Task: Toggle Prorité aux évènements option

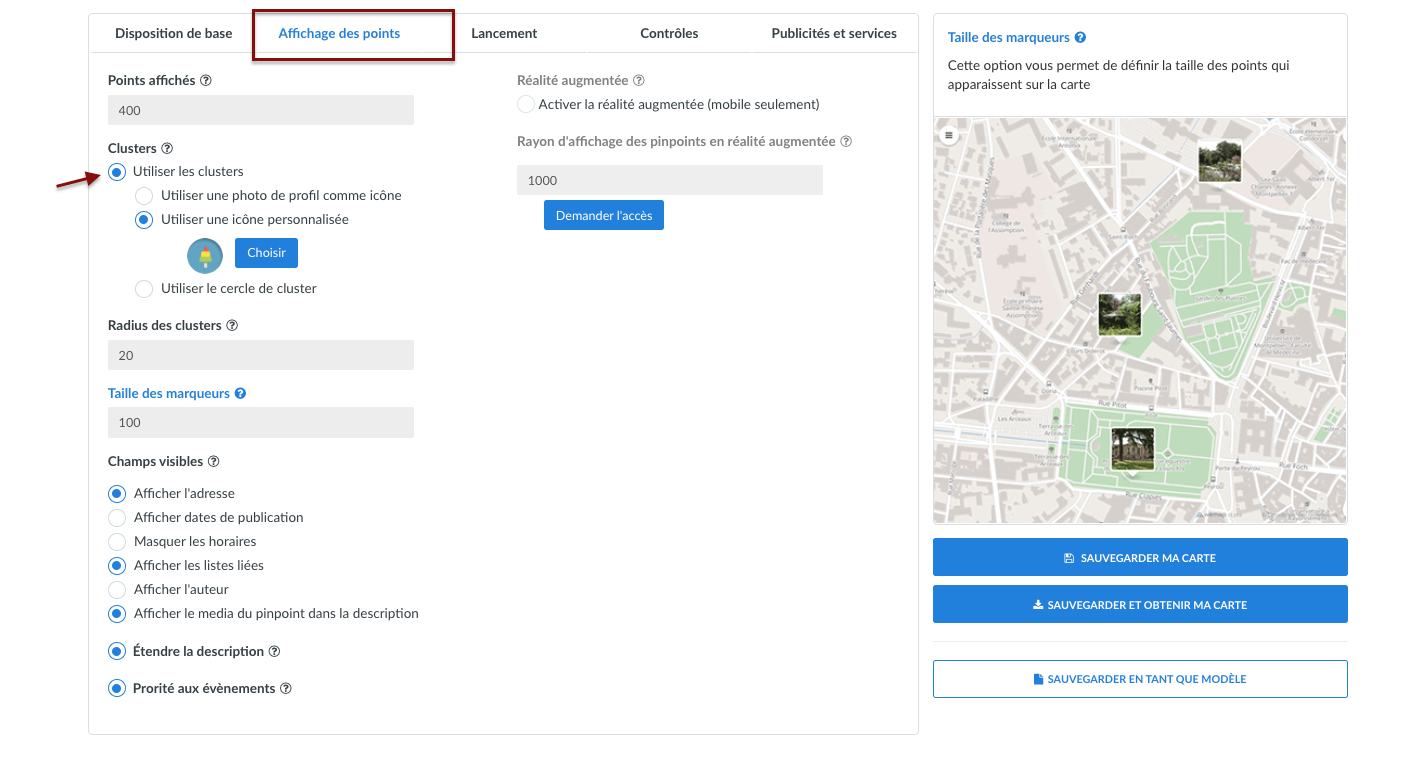Action: (x=117, y=689)
